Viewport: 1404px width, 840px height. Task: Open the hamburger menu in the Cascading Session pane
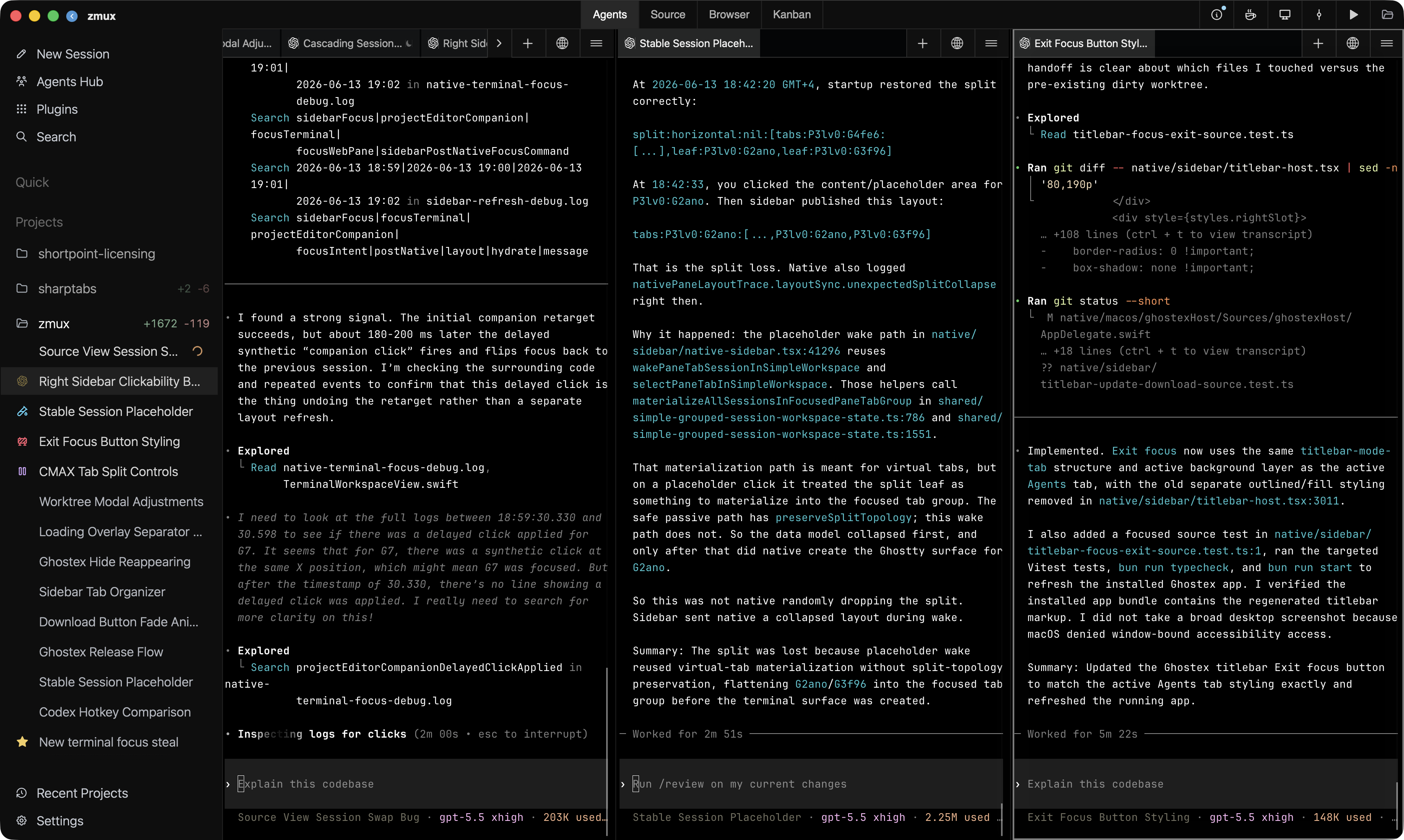pyautogui.click(x=596, y=43)
